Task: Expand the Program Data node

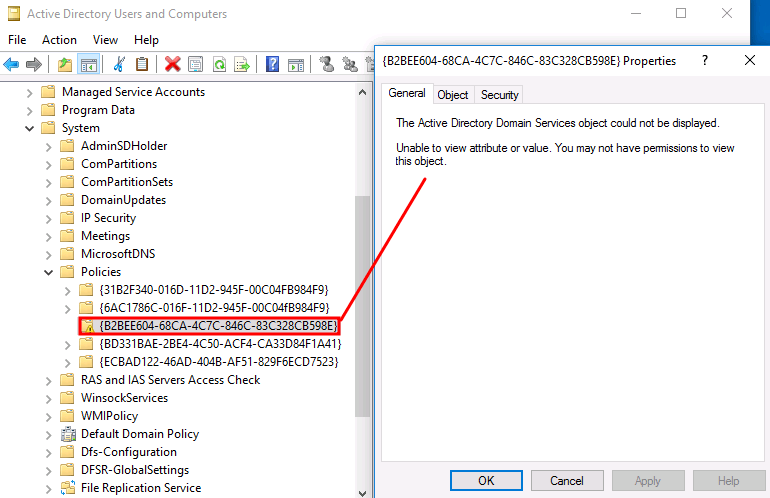Action: 29,111
